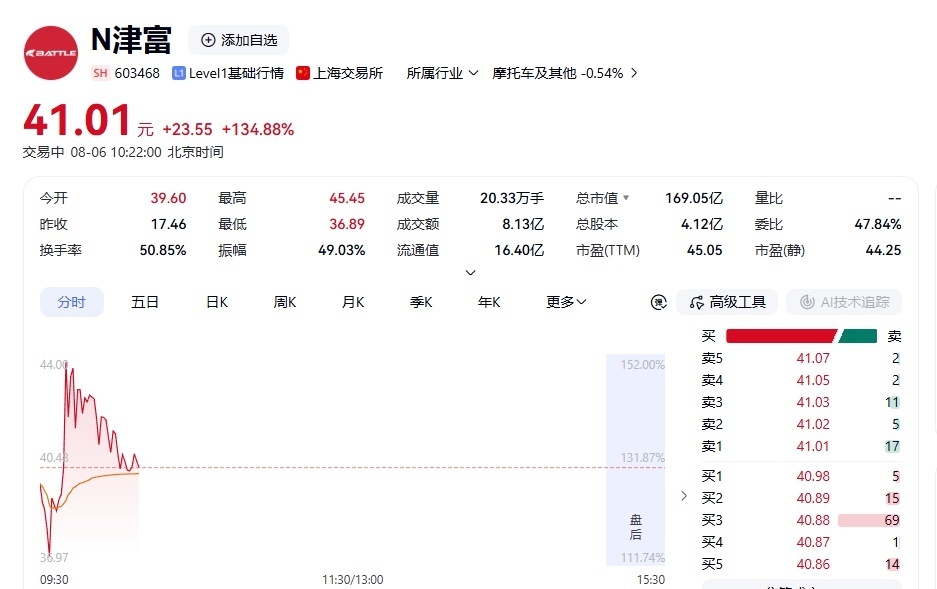The image size is (937, 589).
Task: Click the pink volume bar on 买3 row
Action: 869,520
